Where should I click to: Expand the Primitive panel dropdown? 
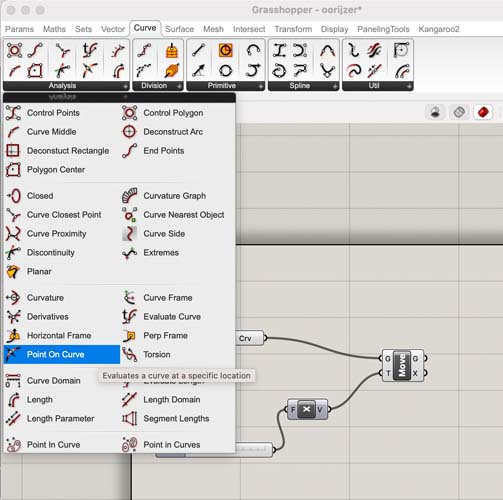click(x=261, y=86)
